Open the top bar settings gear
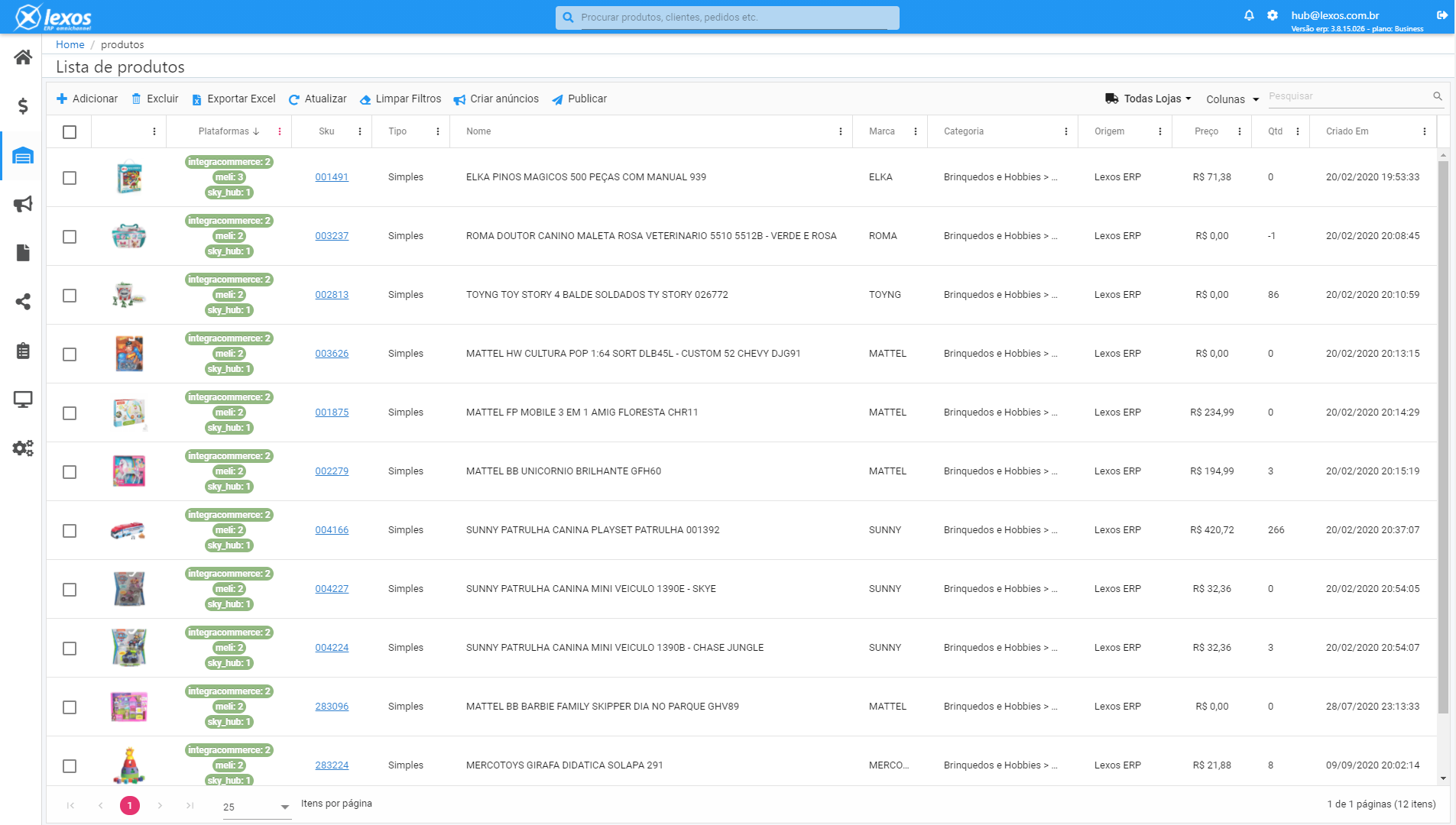This screenshot has width=1456, height=825. click(1273, 15)
